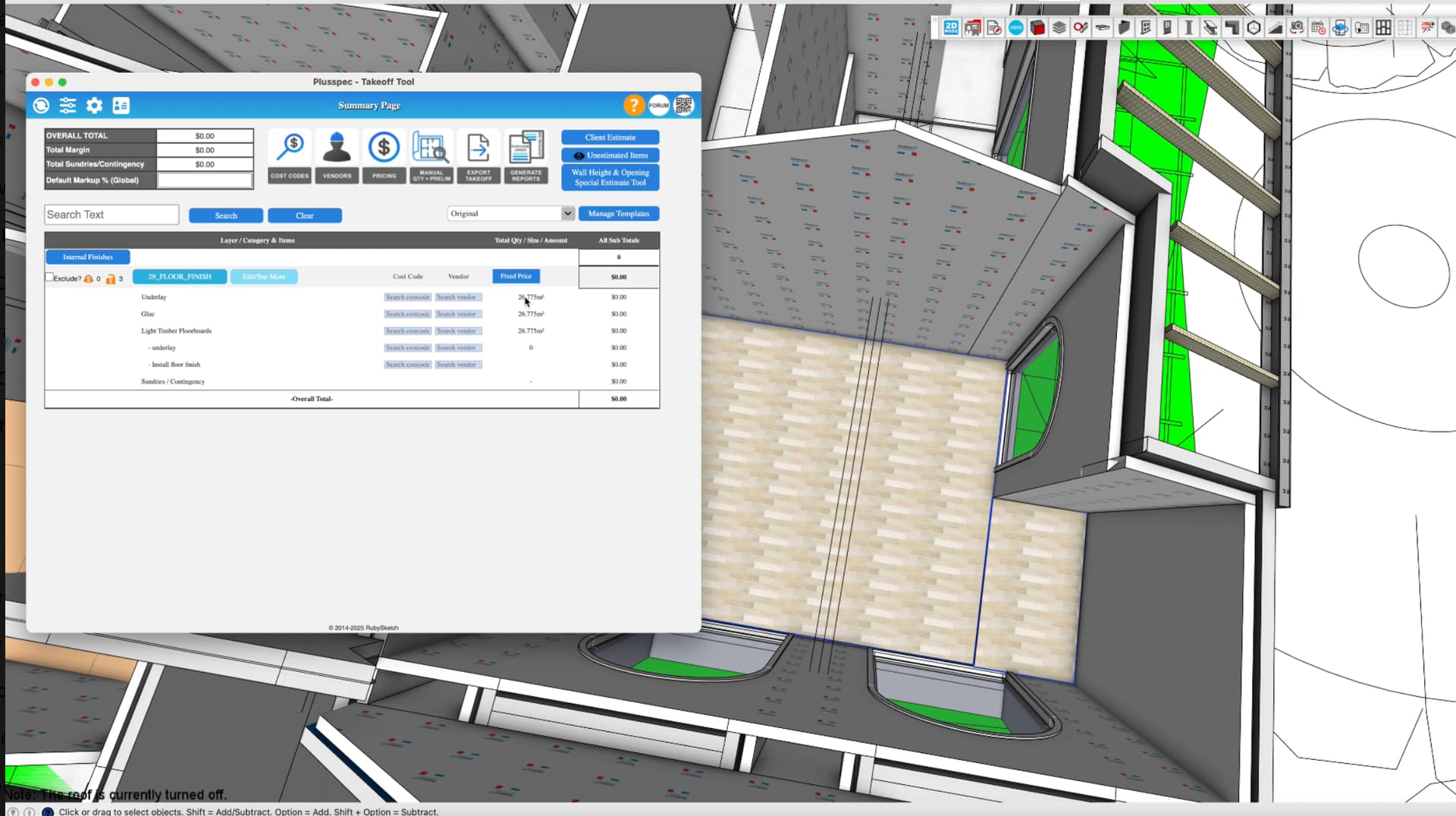The image size is (1456, 816).
Task: Open the QR code icon
Action: pyautogui.click(x=684, y=105)
